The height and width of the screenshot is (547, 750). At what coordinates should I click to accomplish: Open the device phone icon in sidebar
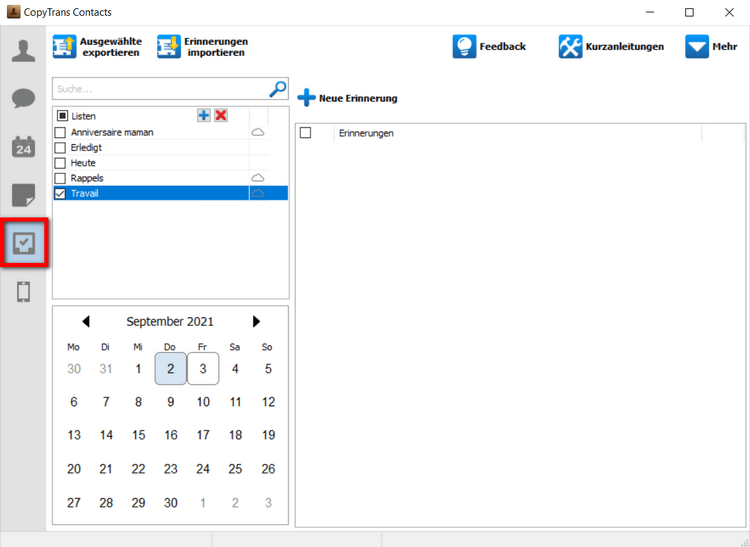point(23,292)
